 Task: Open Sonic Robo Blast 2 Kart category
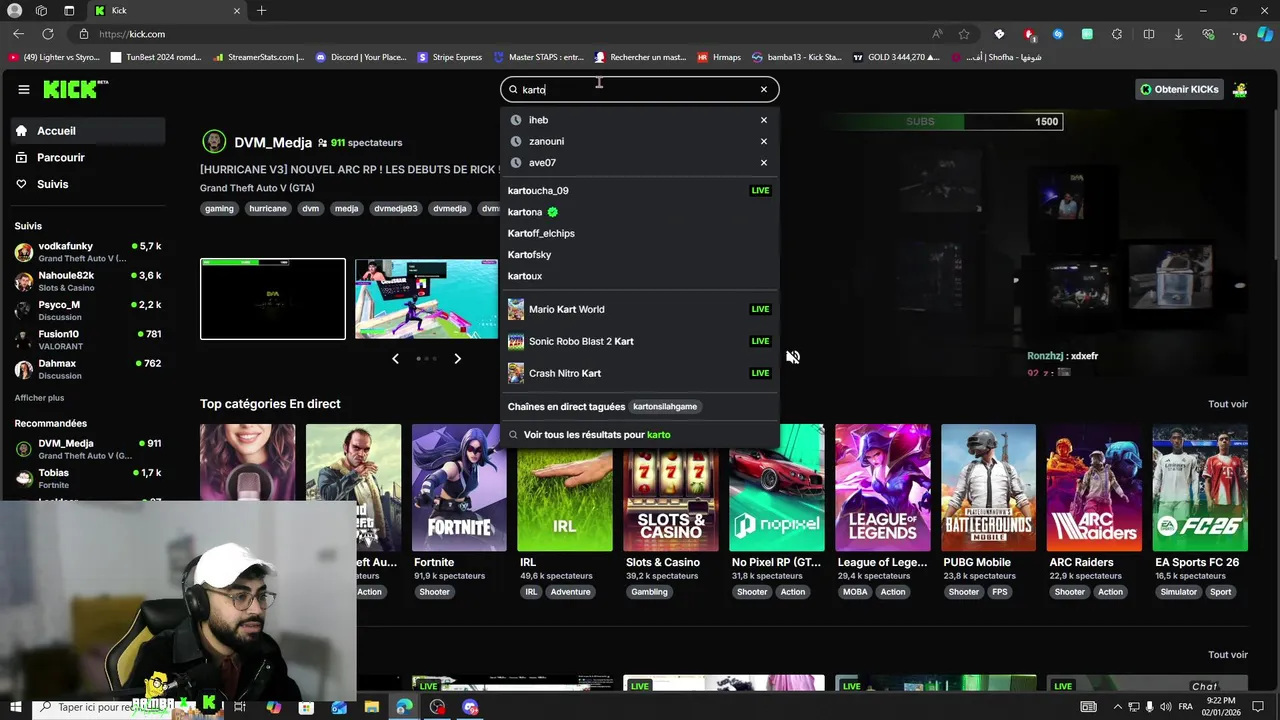tap(640, 341)
